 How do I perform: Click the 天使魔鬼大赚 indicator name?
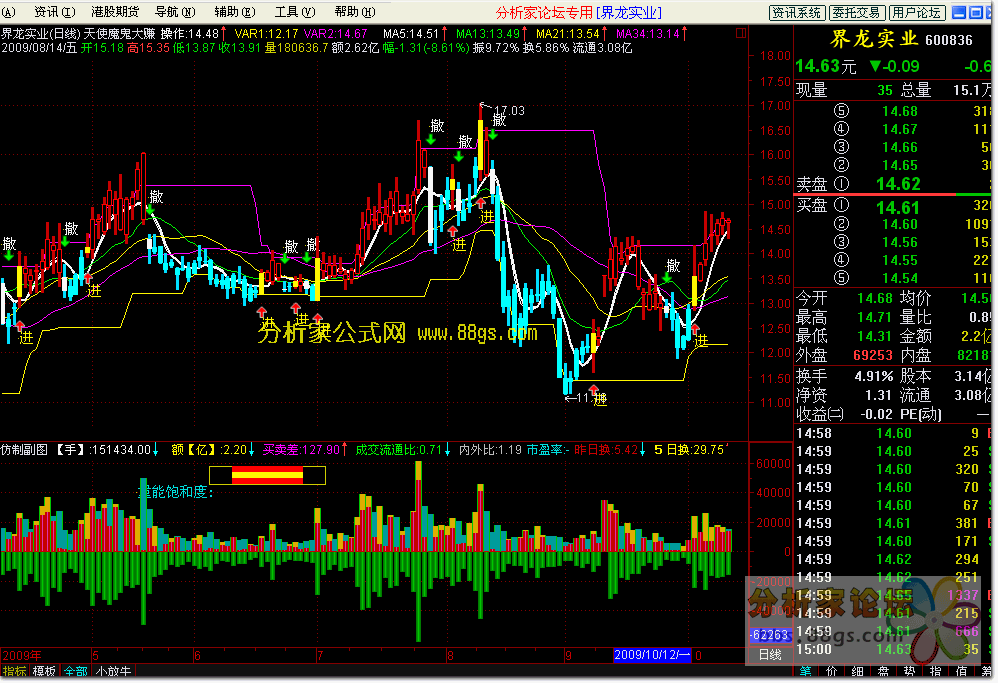point(120,34)
